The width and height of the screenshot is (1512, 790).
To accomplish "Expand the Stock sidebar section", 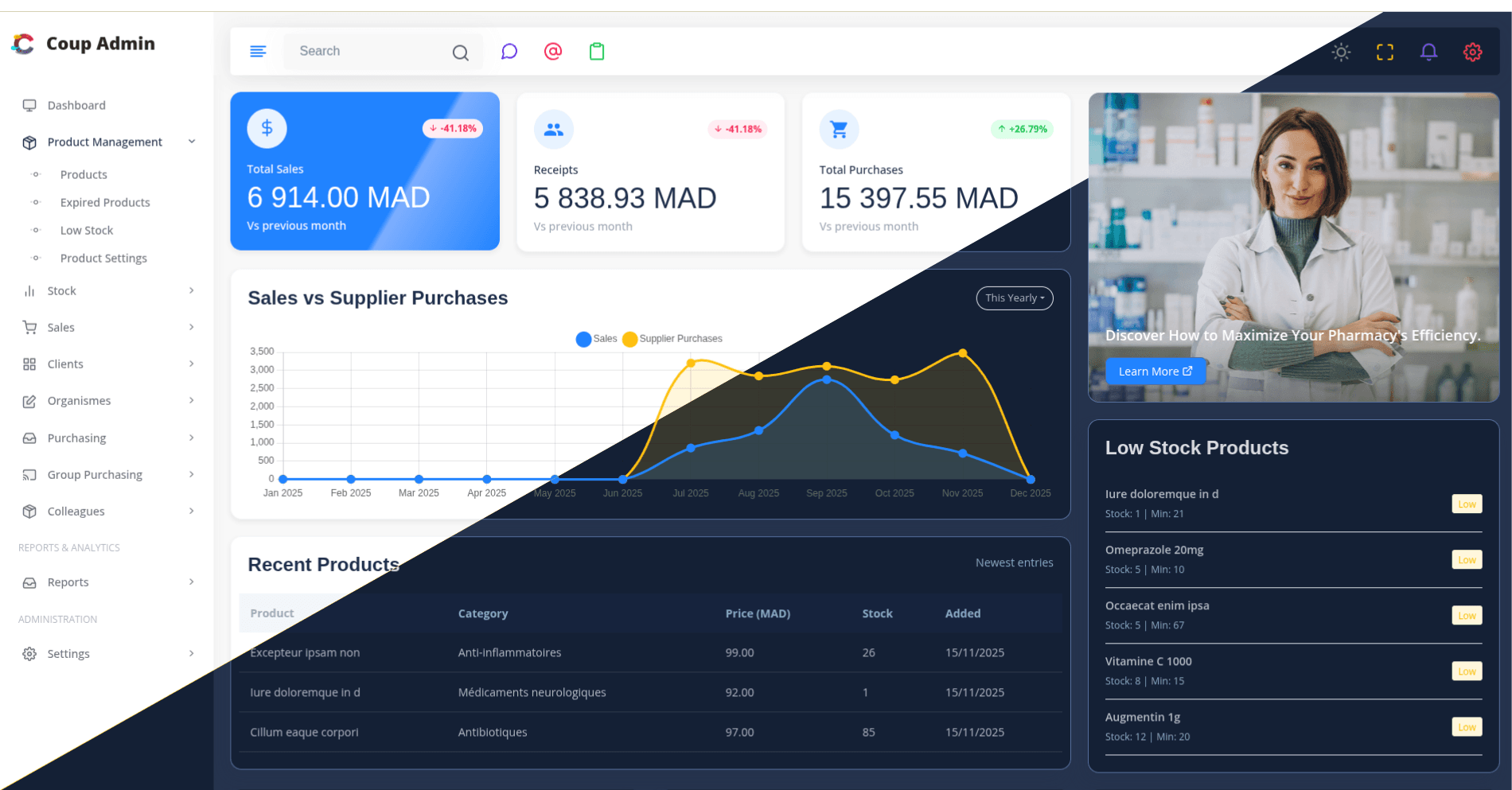I will (x=62, y=290).
